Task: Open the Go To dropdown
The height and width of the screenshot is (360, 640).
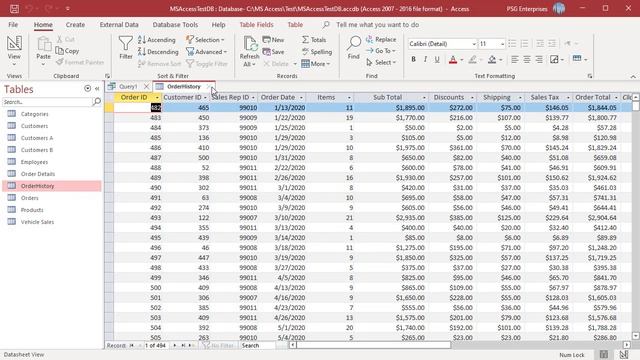Action: point(381,51)
